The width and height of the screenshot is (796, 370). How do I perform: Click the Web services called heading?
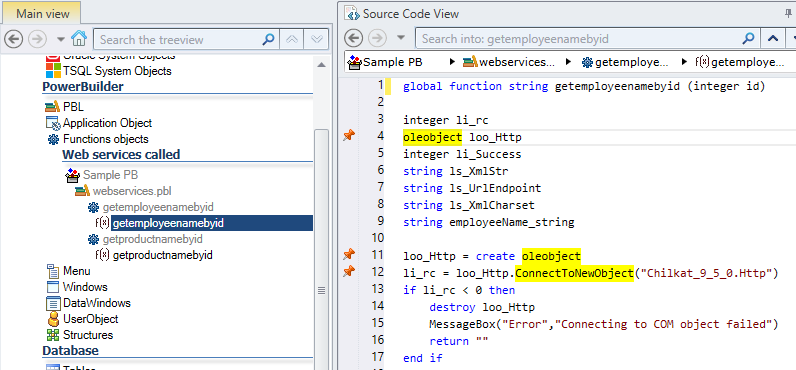[121, 154]
